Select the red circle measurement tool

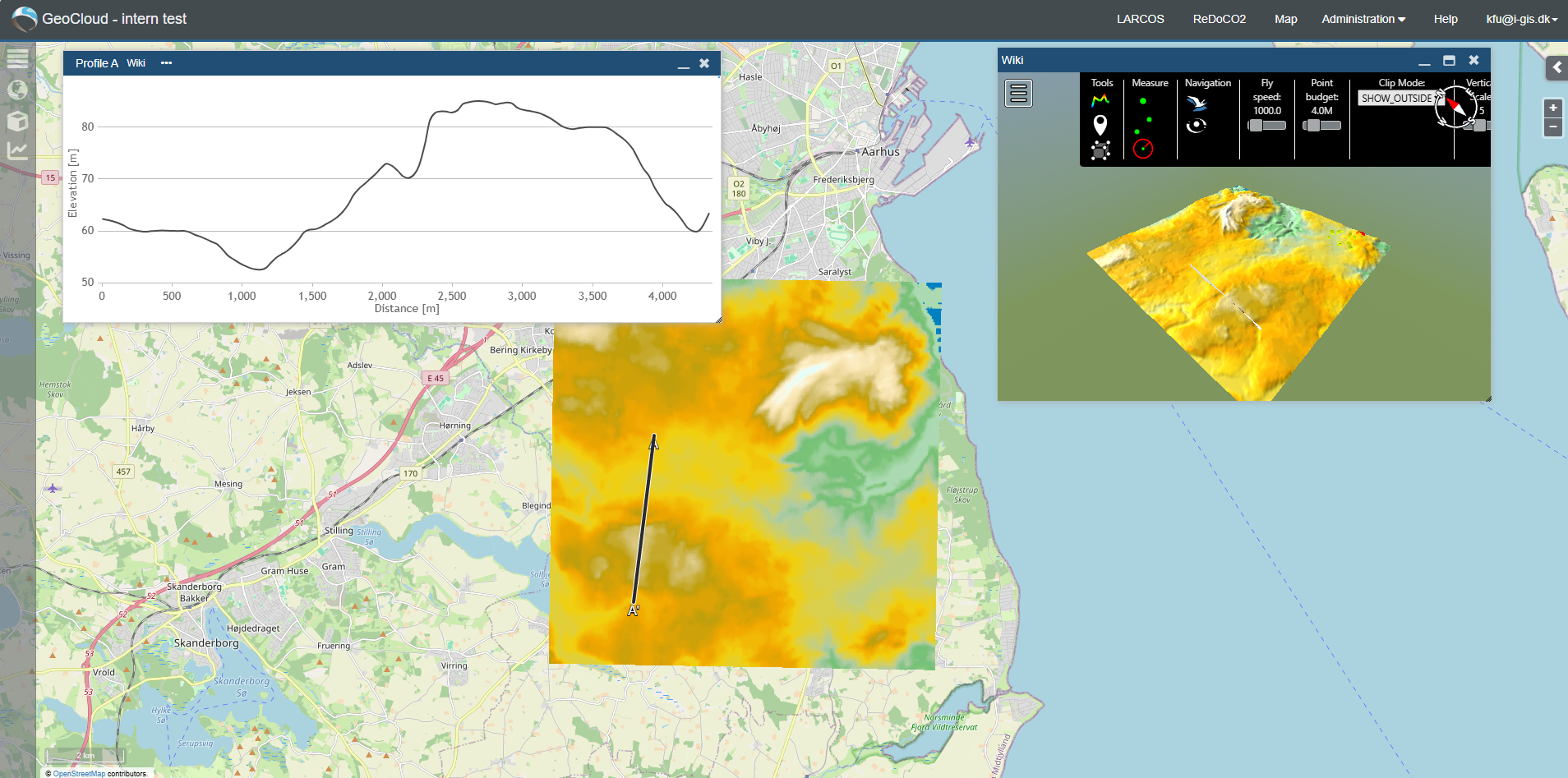[1143, 149]
